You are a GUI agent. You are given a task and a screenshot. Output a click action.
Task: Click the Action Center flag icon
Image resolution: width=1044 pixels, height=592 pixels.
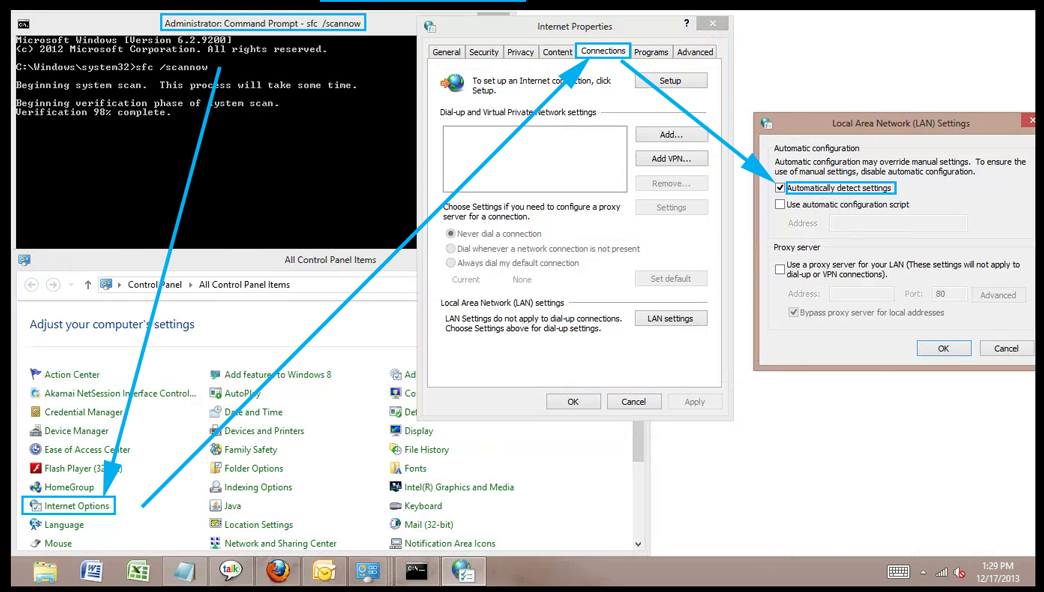[x=36, y=374]
